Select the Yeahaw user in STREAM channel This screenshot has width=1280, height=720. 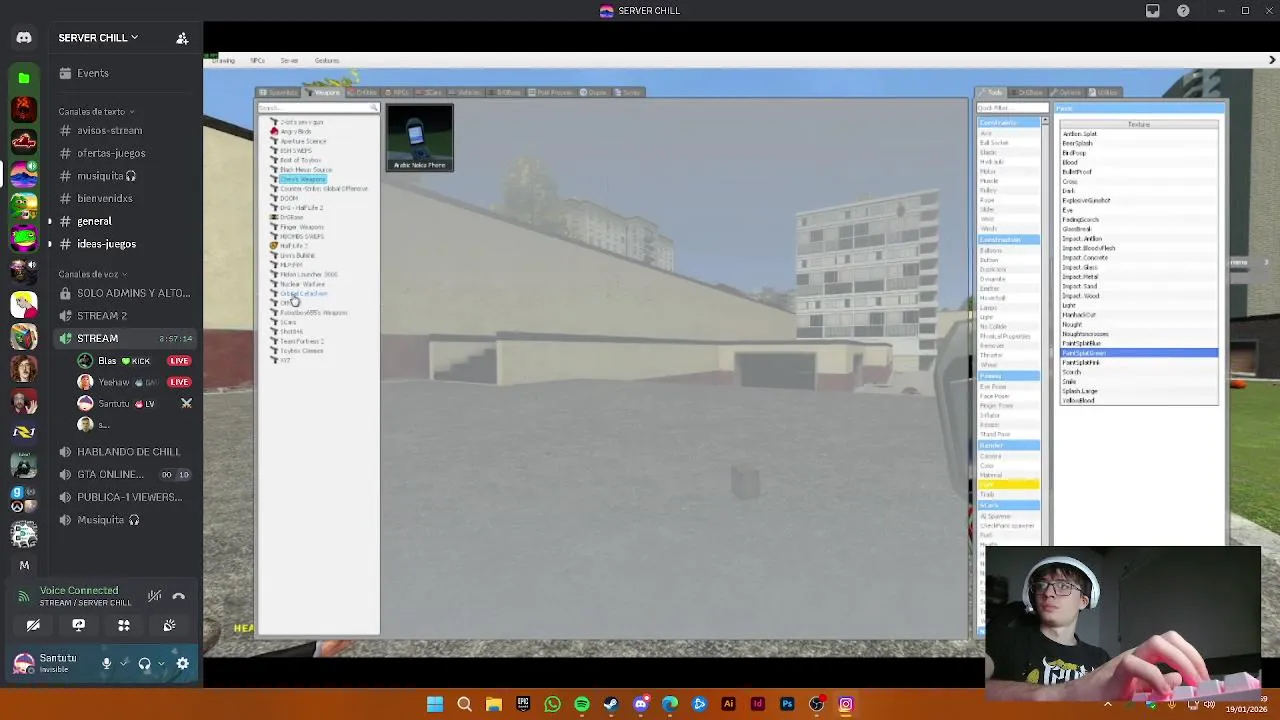pyautogui.click(x=135, y=382)
